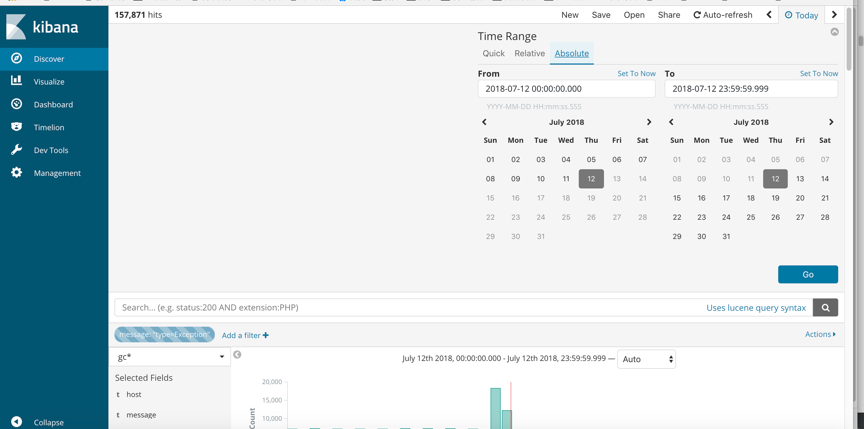Select July 20 in To calendar
864x429 pixels.
click(x=800, y=198)
